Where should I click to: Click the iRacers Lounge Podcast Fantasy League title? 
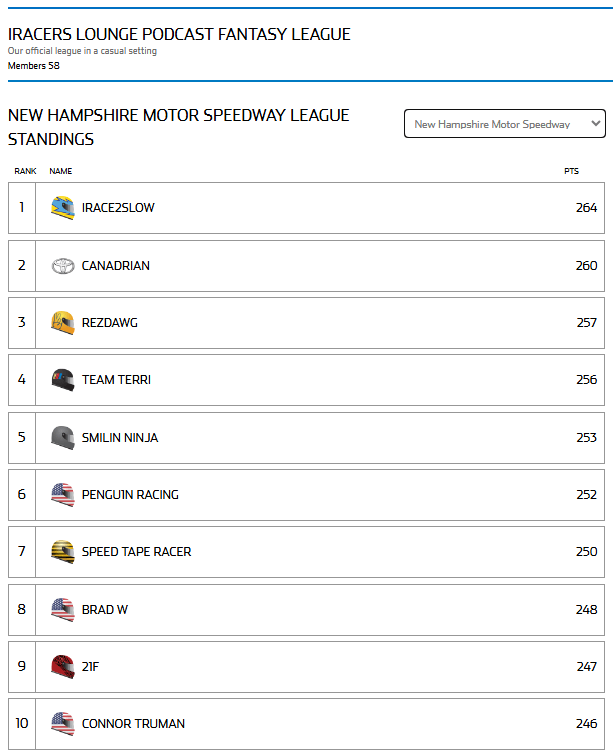[x=179, y=34]
